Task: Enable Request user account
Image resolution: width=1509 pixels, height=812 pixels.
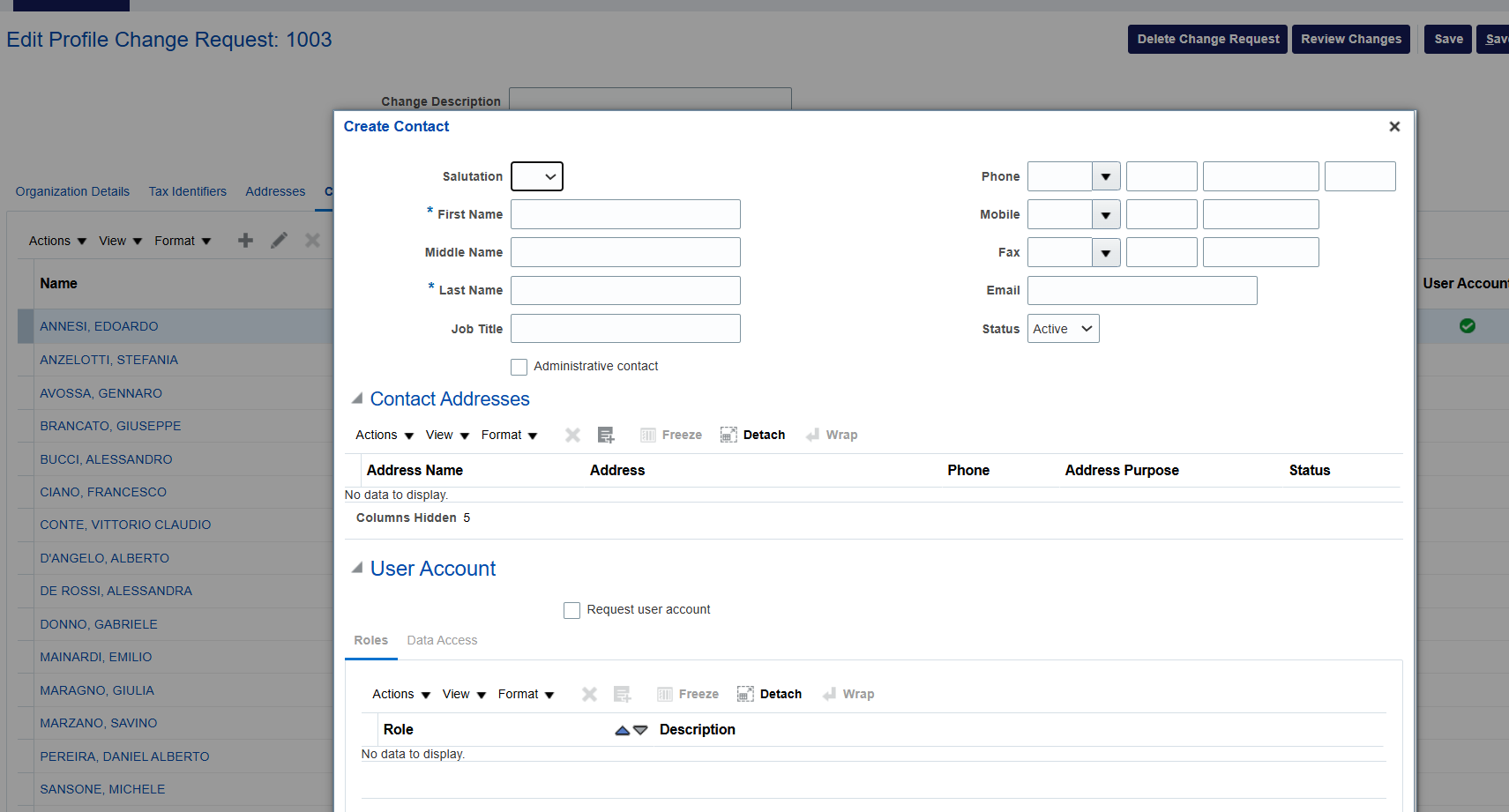Action: click(571, 609)
